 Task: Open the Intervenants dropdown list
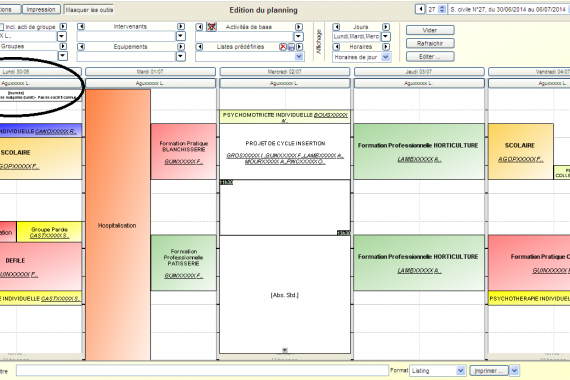[181, 36]
